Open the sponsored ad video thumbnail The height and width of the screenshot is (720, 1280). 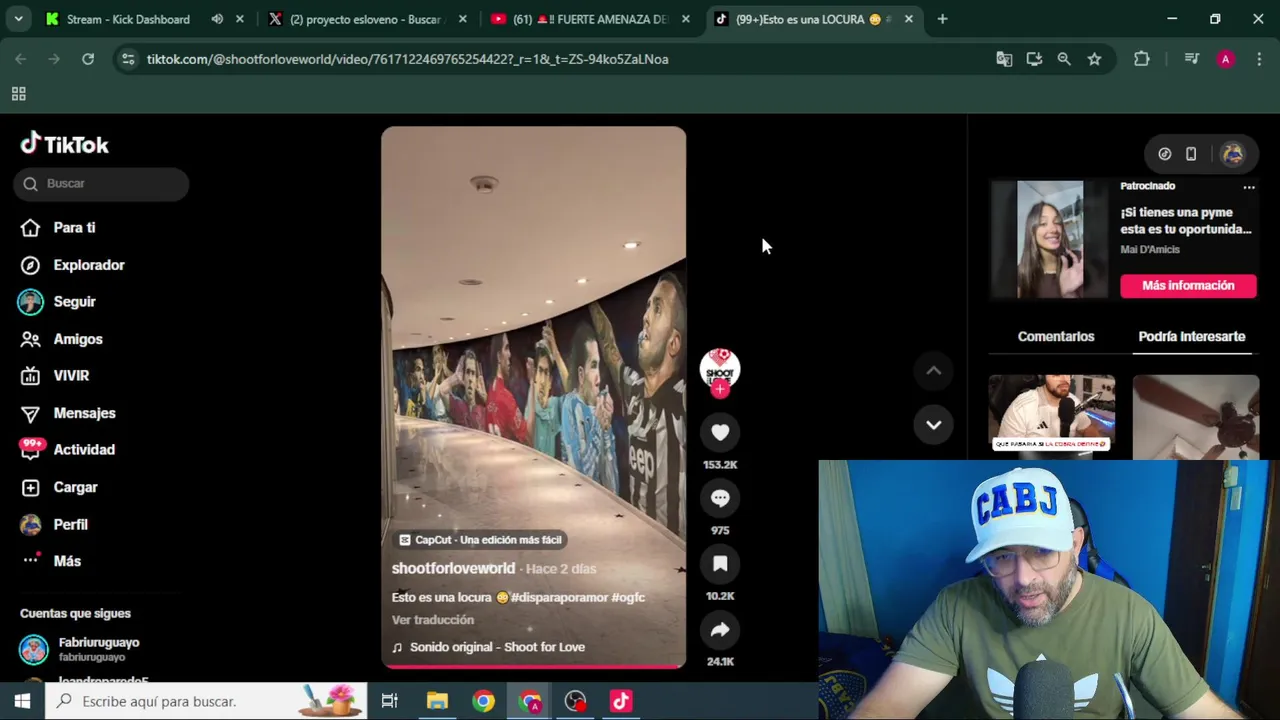pos(1050,240)
